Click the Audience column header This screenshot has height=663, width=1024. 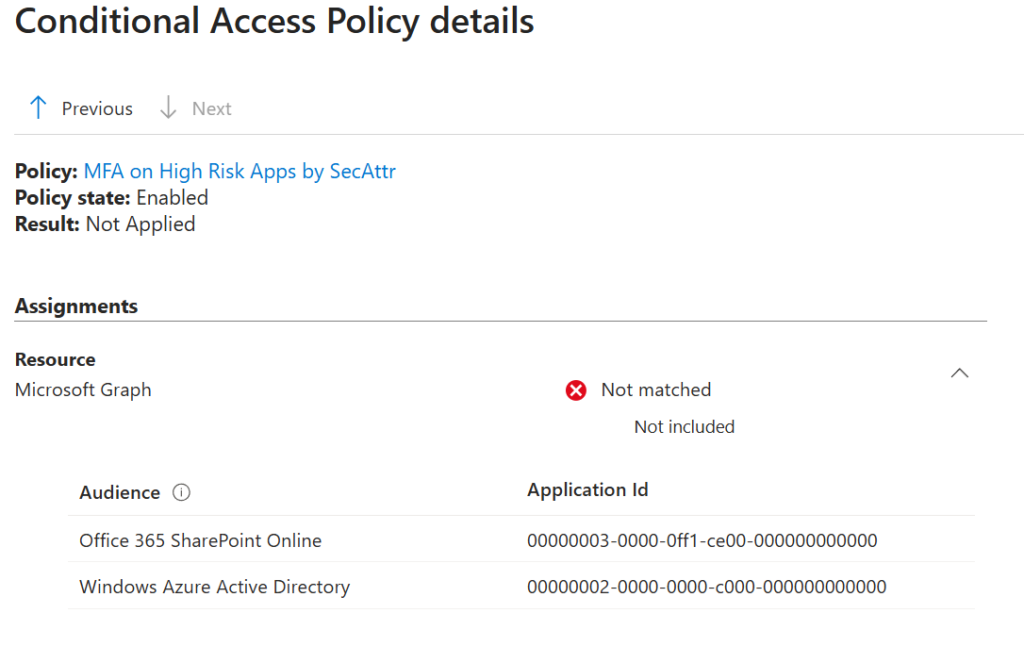click(x=119, y=492)
